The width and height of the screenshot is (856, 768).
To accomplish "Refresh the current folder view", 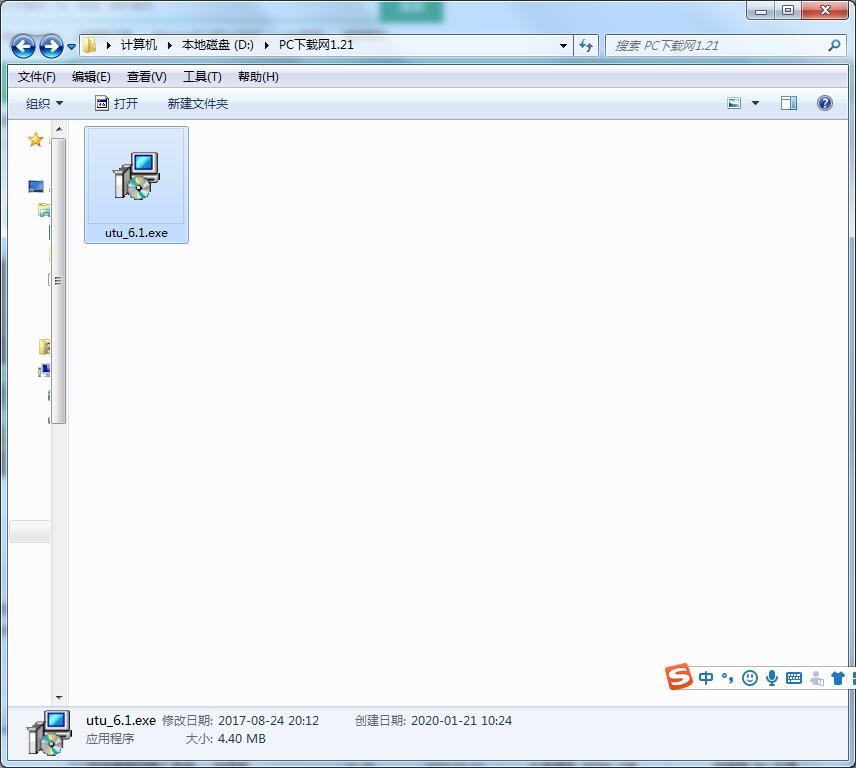I will [586, 45].
